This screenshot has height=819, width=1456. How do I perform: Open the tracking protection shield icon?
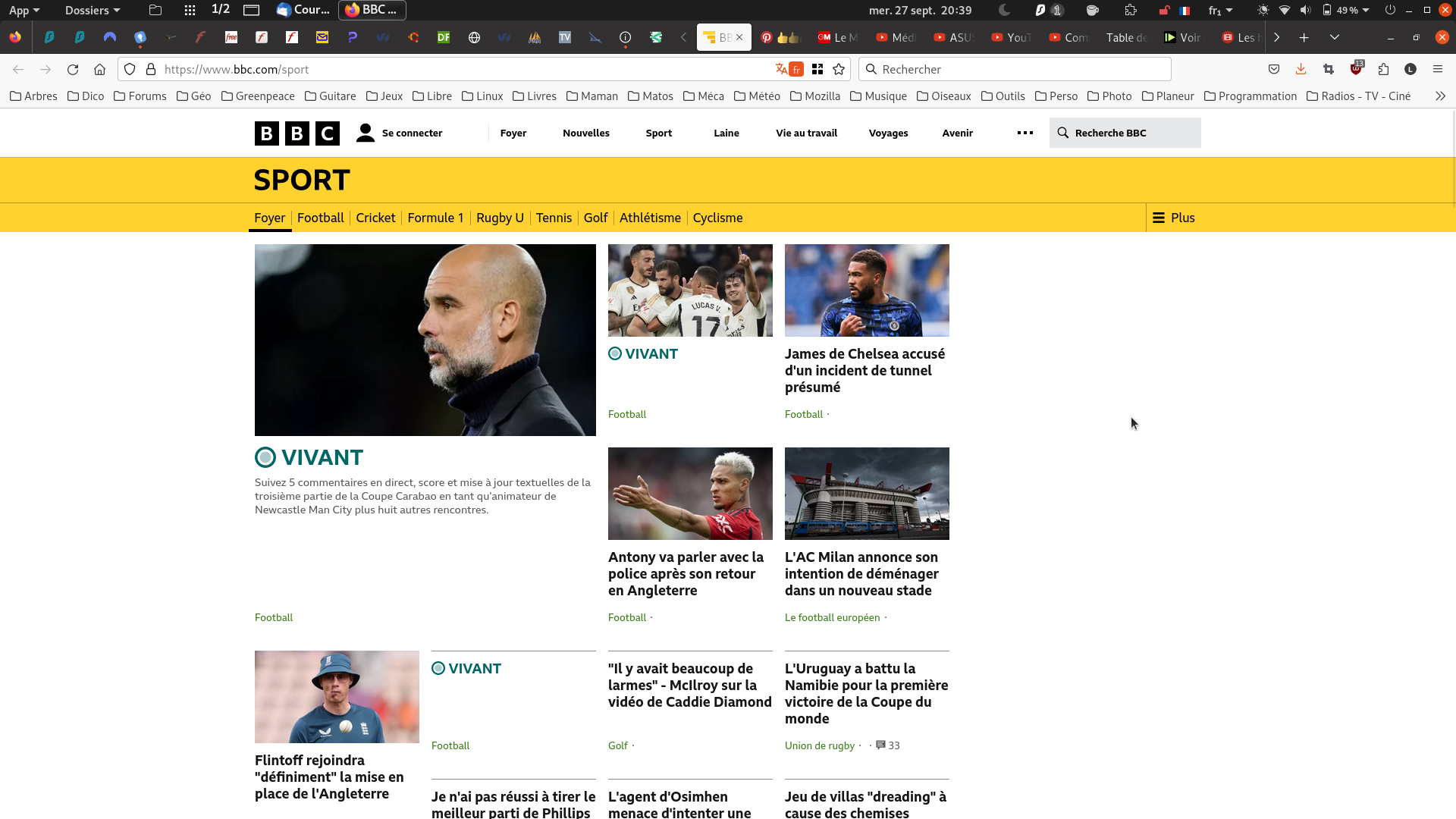click(130, 69)
